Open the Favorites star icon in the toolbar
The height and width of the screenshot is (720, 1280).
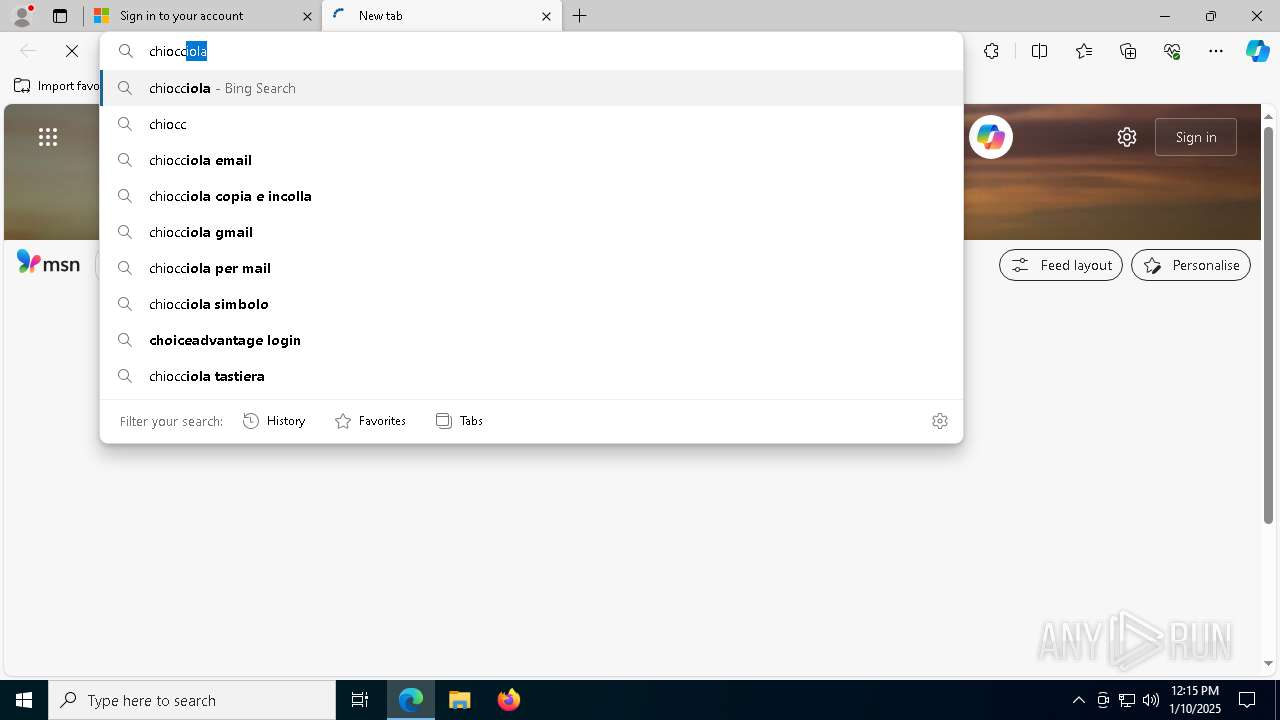[x=1084, y=51]
